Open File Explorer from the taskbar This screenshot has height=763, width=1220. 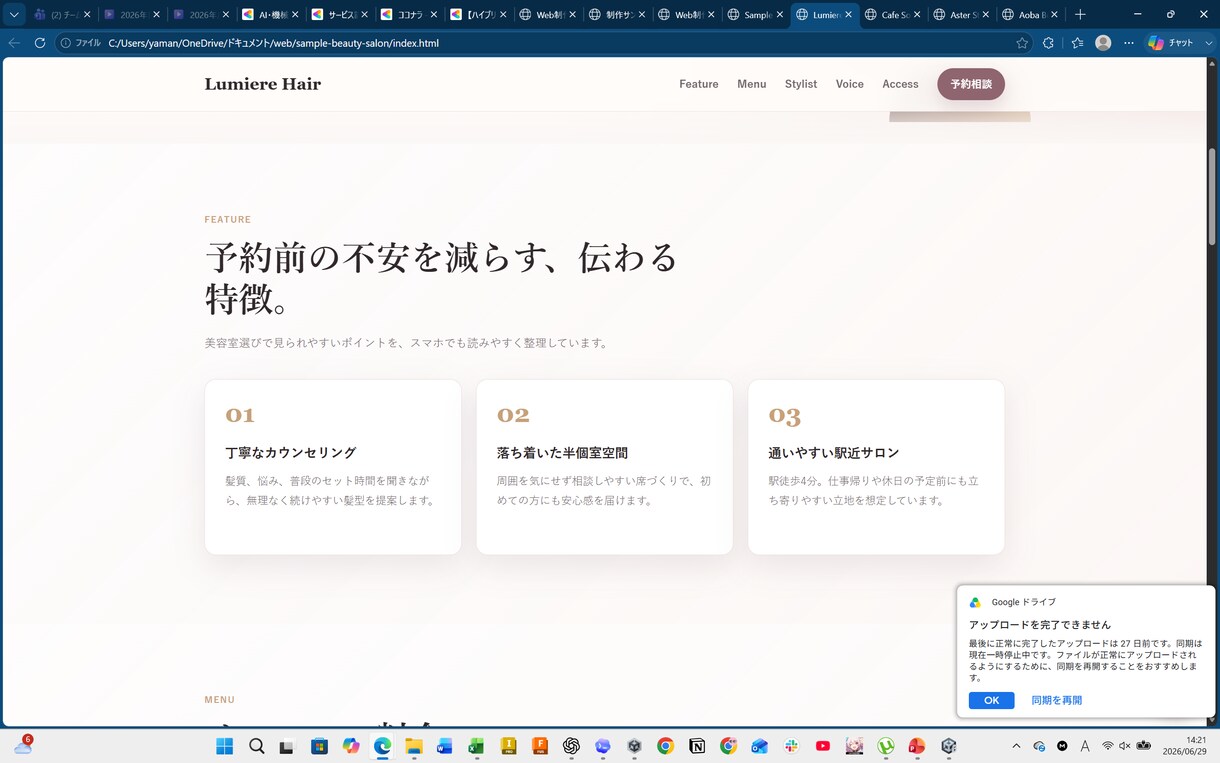point(413,746)
